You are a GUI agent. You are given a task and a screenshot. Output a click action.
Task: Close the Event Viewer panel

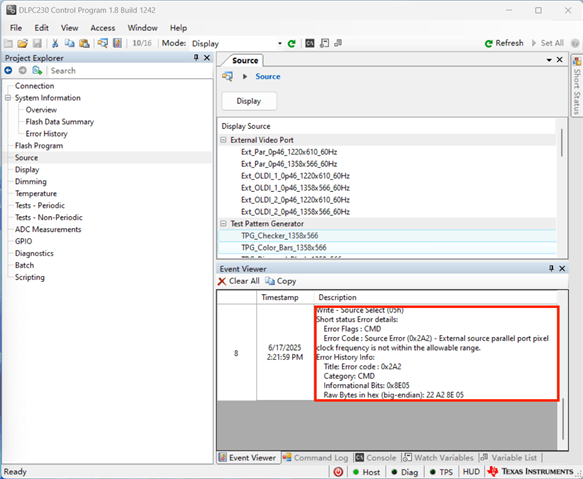(562, 269)
